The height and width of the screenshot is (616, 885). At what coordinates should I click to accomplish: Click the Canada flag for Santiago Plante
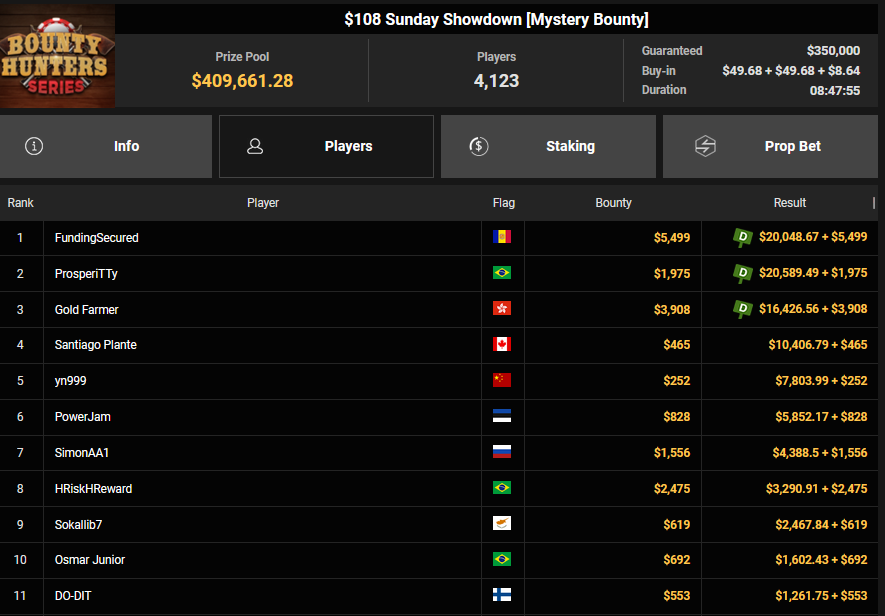[502, 344]
